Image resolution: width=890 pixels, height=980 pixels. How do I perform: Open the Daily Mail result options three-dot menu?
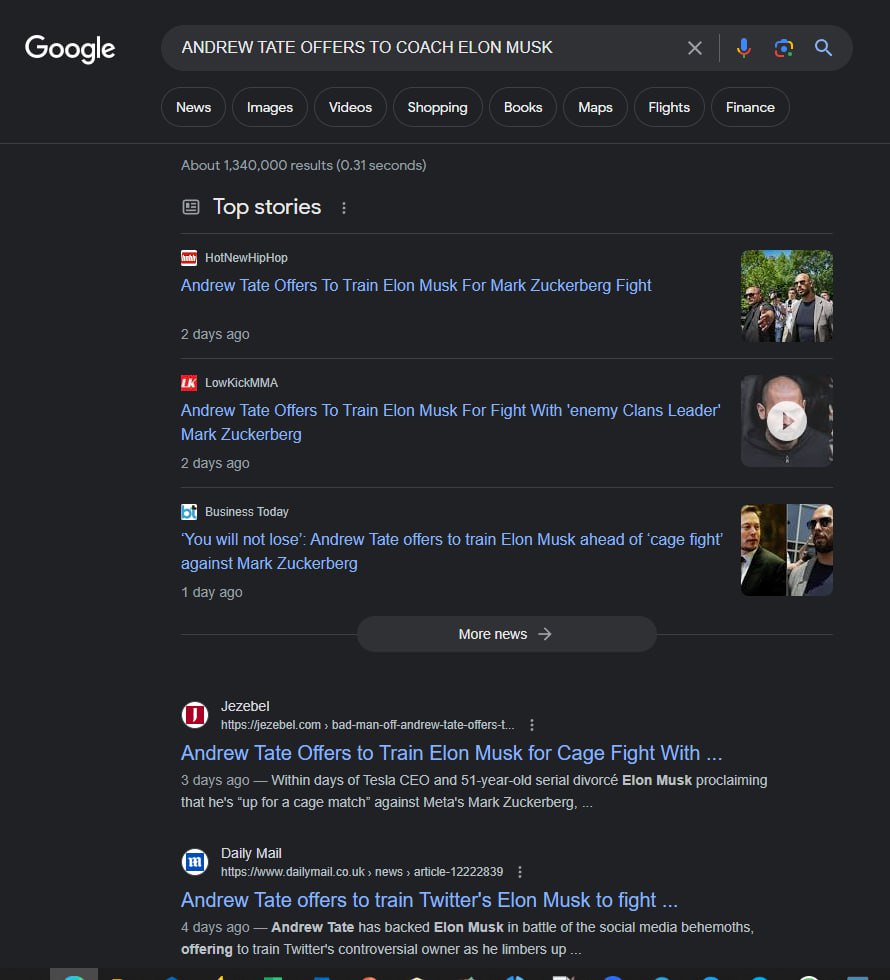(519, 872)
